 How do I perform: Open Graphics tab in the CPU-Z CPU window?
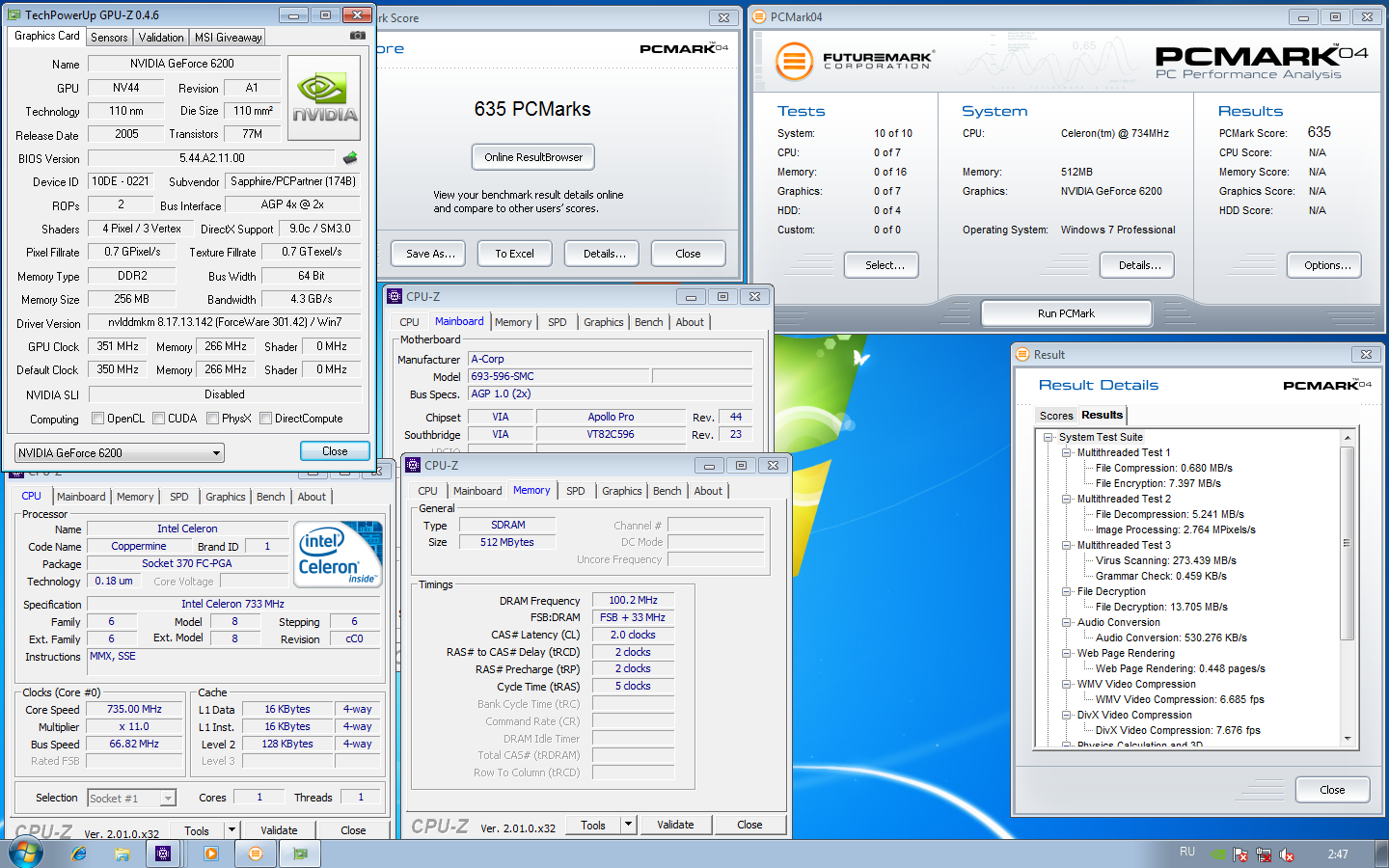226,497
